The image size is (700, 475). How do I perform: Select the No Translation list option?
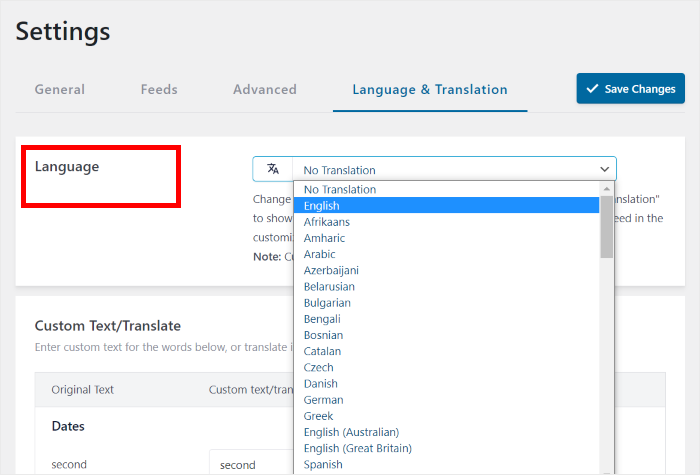(x=340, y=189)
